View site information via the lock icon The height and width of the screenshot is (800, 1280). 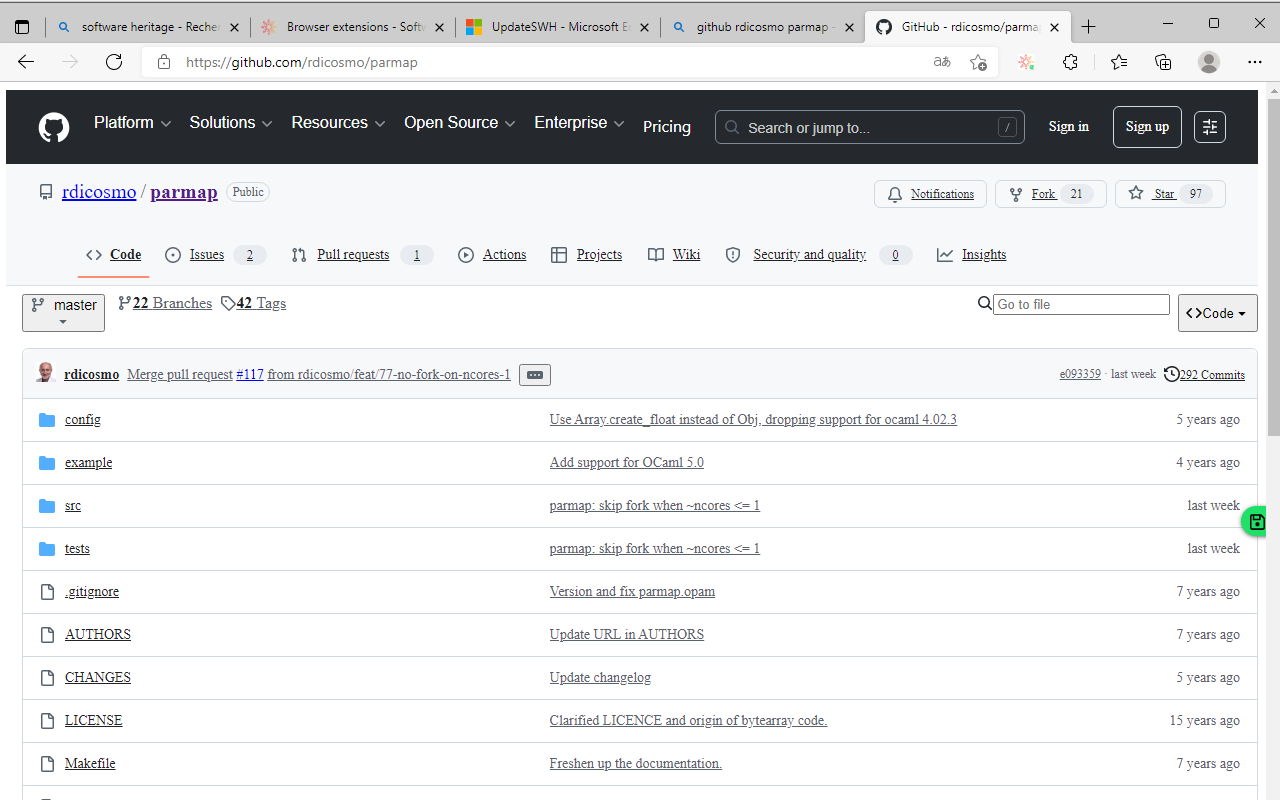click(x=164, y=62)
